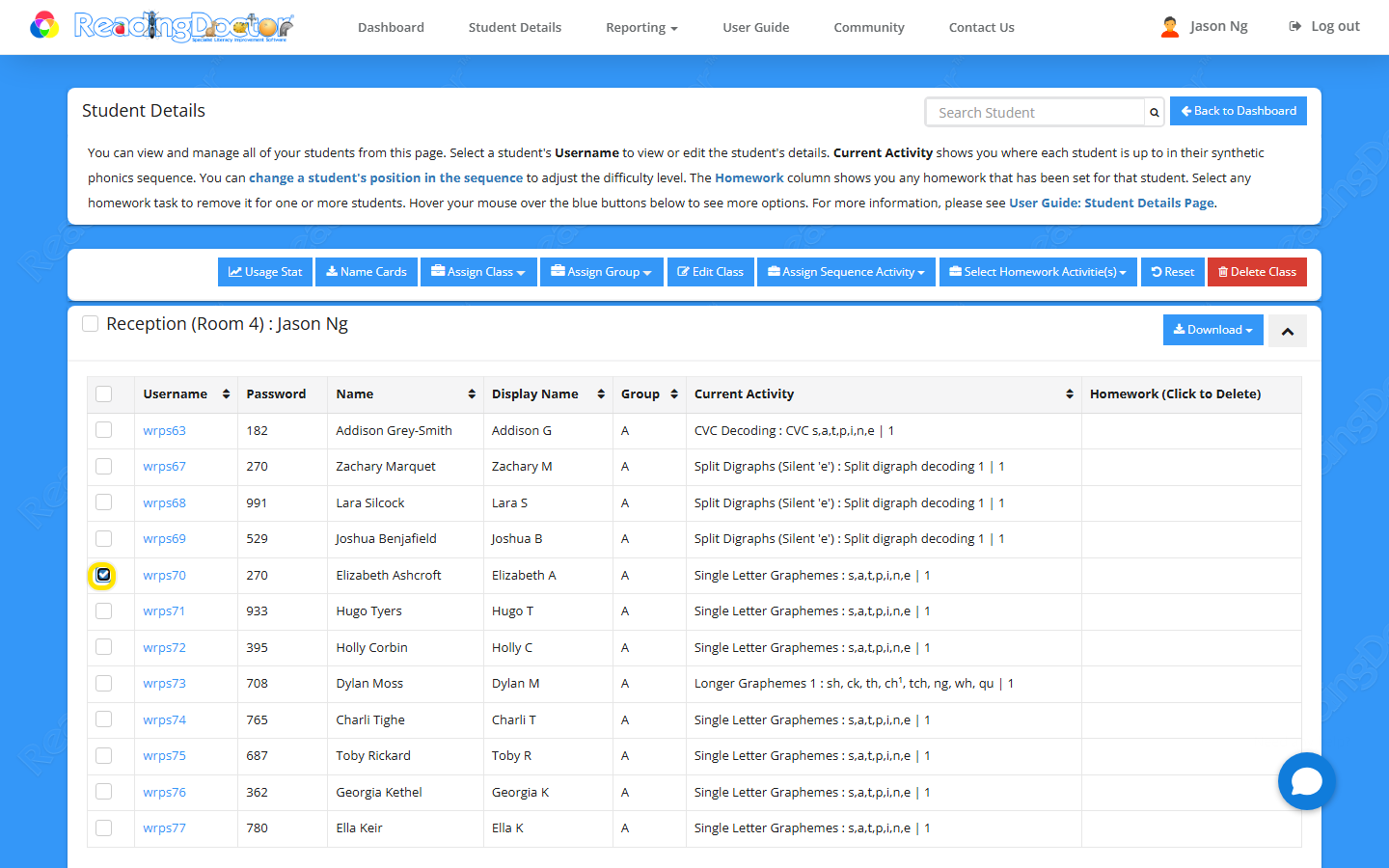The width and height of the screenshot is (1389, 868).
Task: Open username link wrps77
Action: click(164, 827)
